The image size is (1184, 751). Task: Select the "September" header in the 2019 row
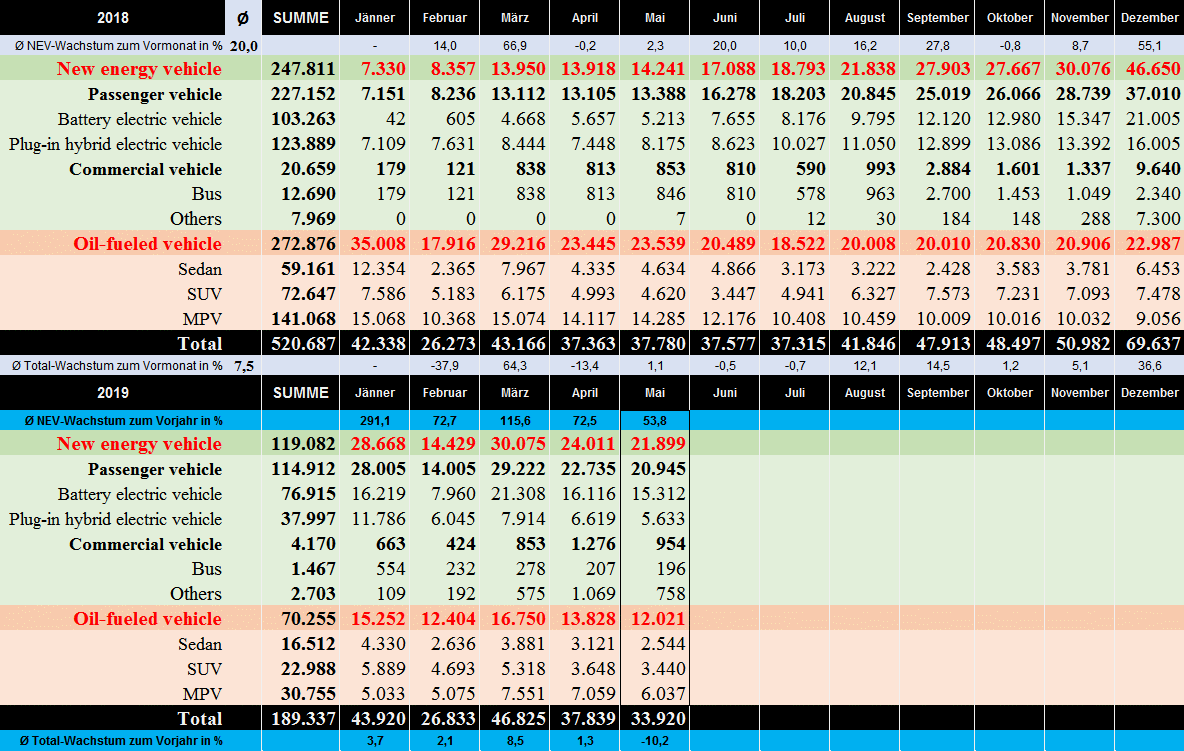pyautogui.click(x=937, y=392)
